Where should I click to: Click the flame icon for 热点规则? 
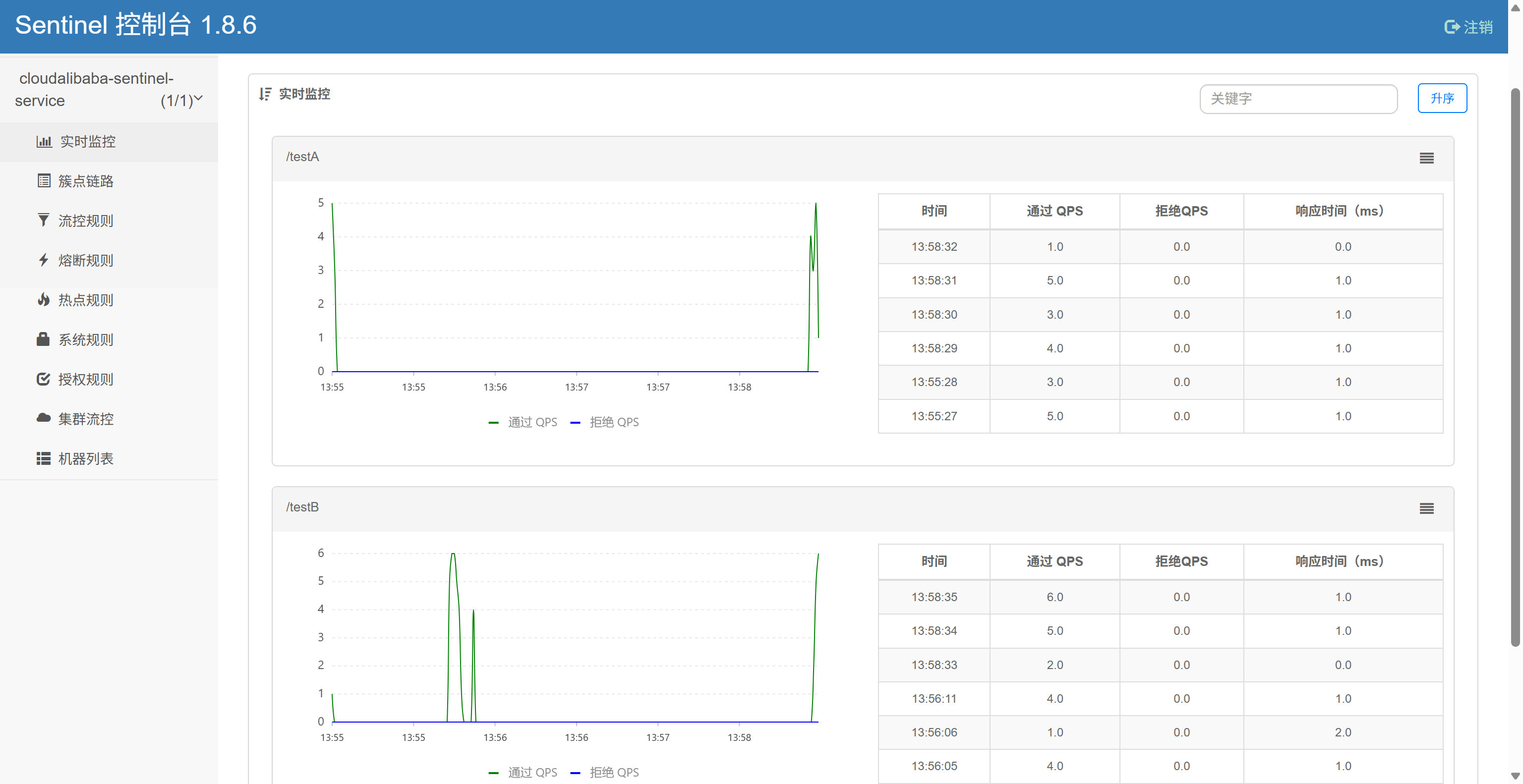(43, 299)
